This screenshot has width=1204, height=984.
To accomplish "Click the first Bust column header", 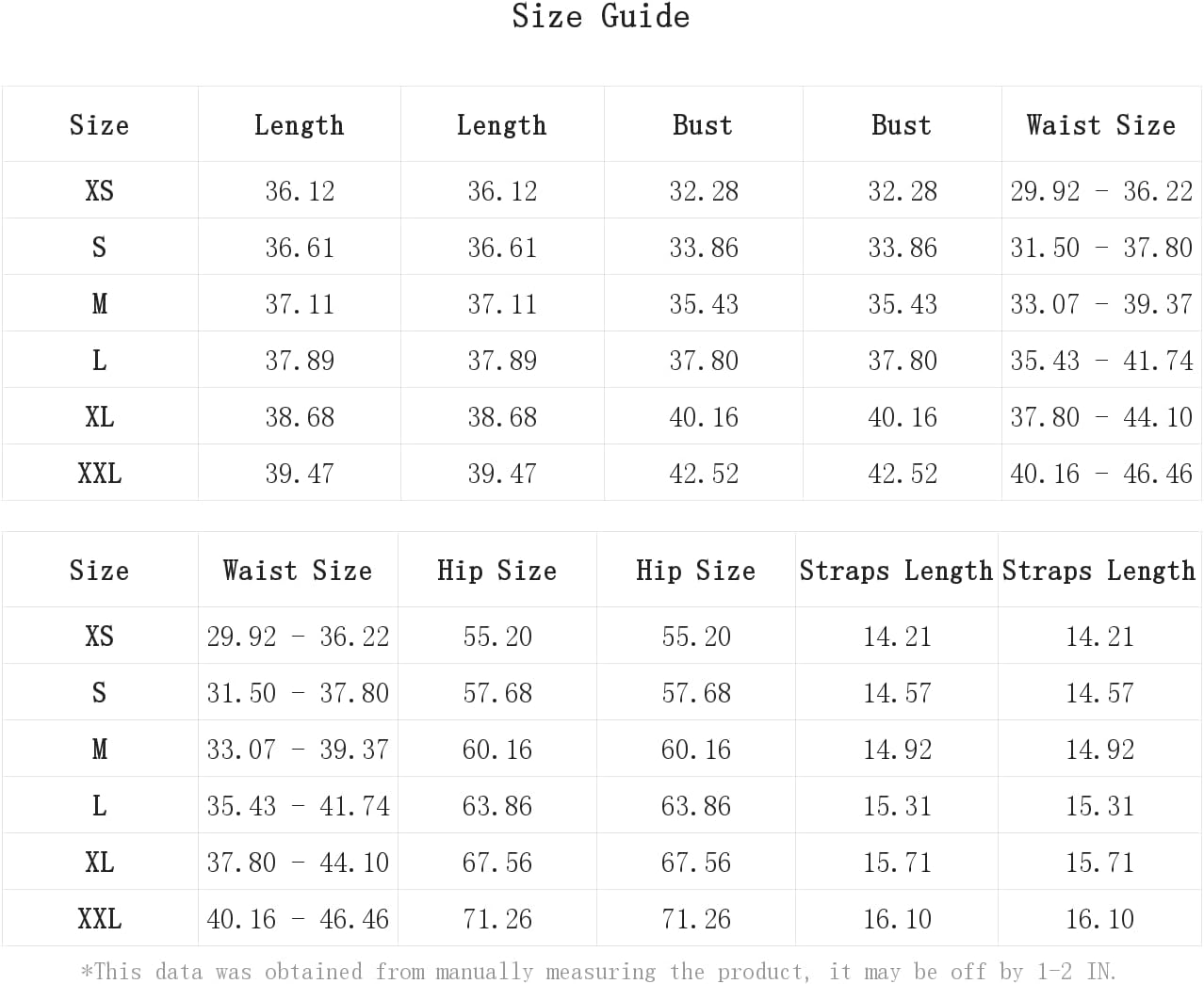I will pyautogui.click(x=703, y=125).
